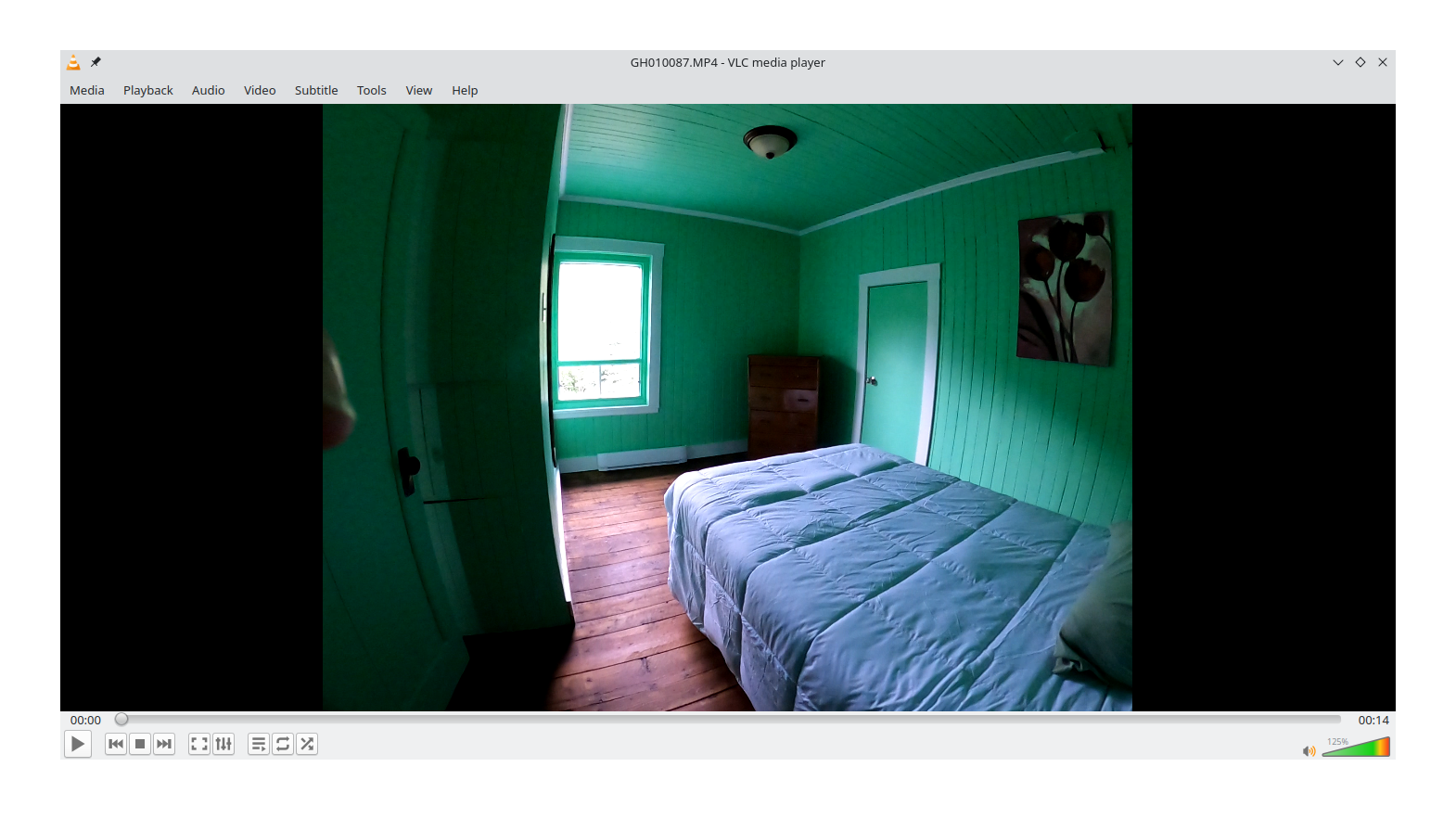Click the seek bar timeline
The height and width of the screenshot is (831, 1456).
(728, 719)
